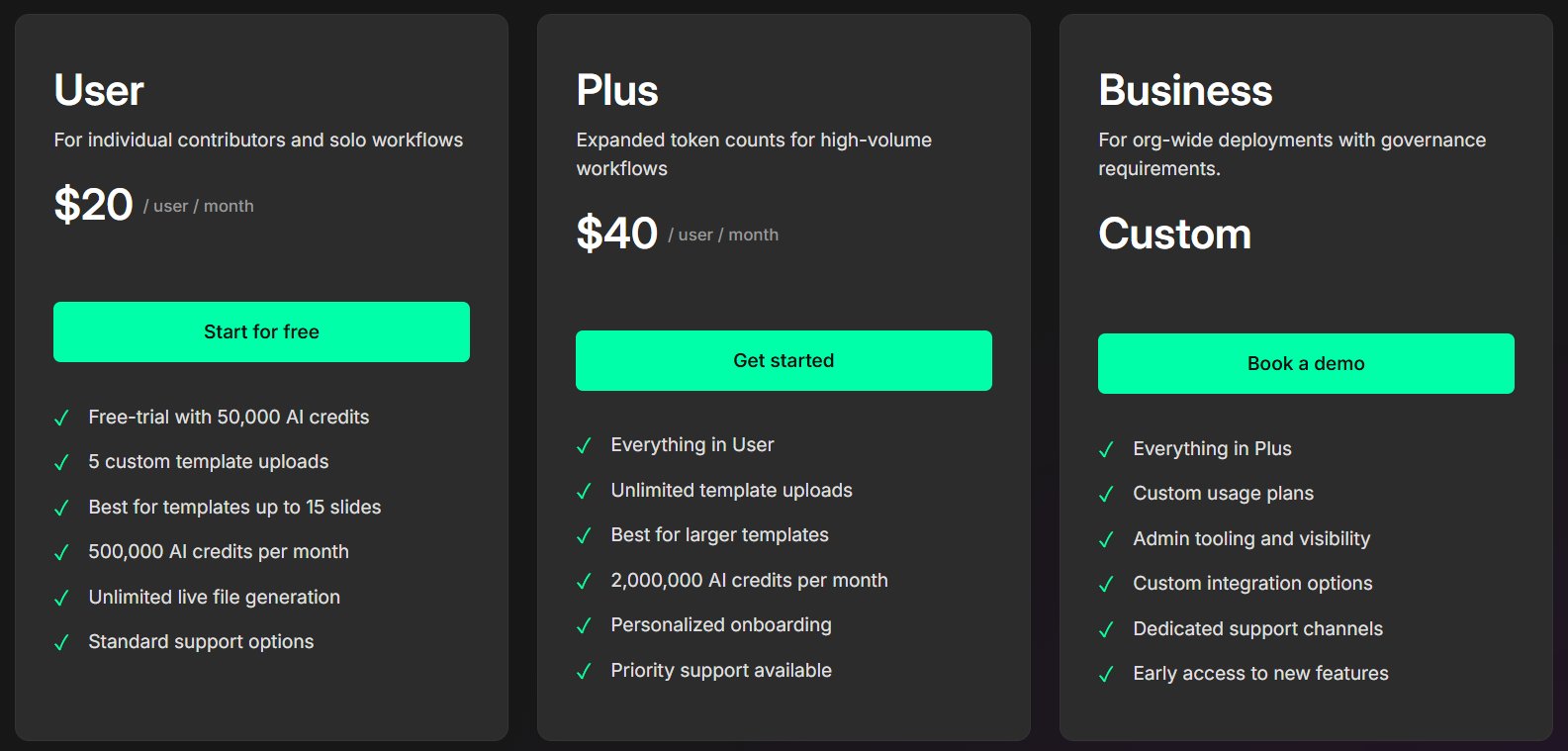Click the $20 price on User plan
This screenshot has width=1568, height=751.
pyautogui.click(x=93, y=205)
